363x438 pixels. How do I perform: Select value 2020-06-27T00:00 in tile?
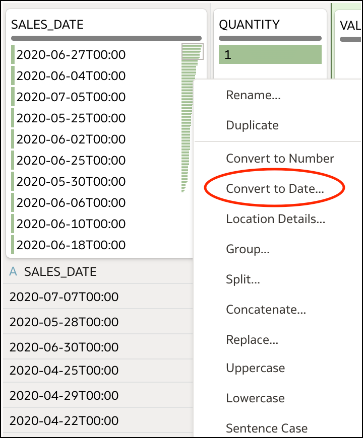[x=71, y=55]
